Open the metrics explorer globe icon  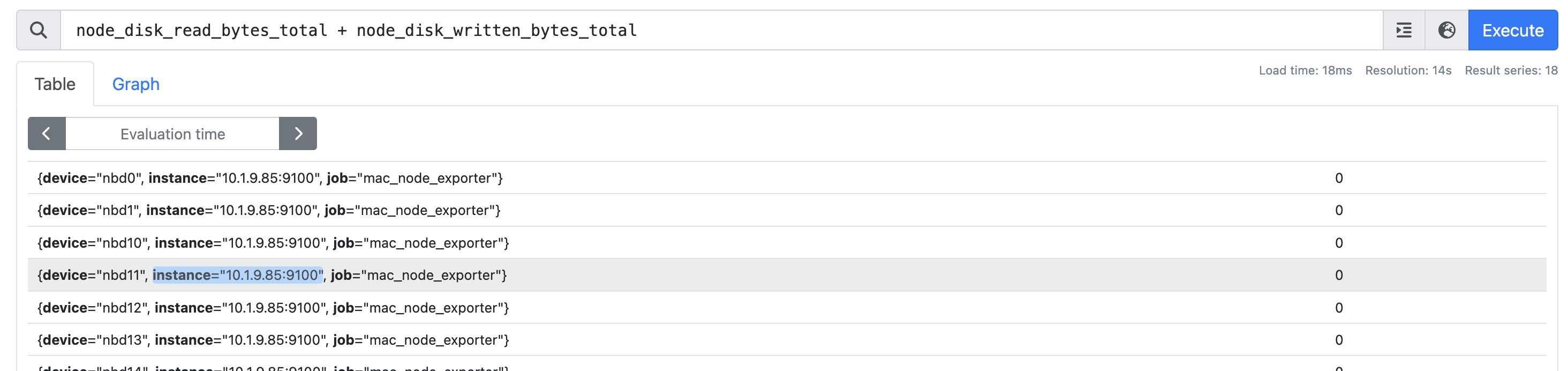click(x=1446, y=30)
